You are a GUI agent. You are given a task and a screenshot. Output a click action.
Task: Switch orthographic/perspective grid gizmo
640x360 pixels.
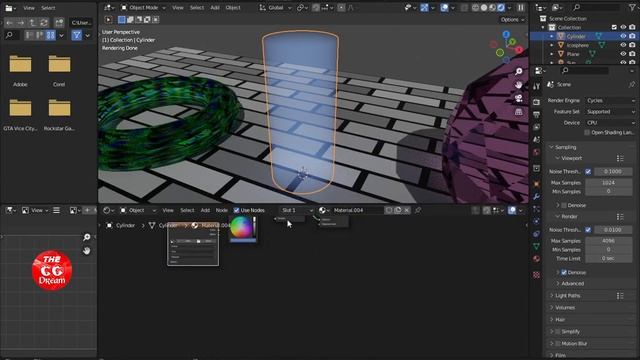coord(518,112)
